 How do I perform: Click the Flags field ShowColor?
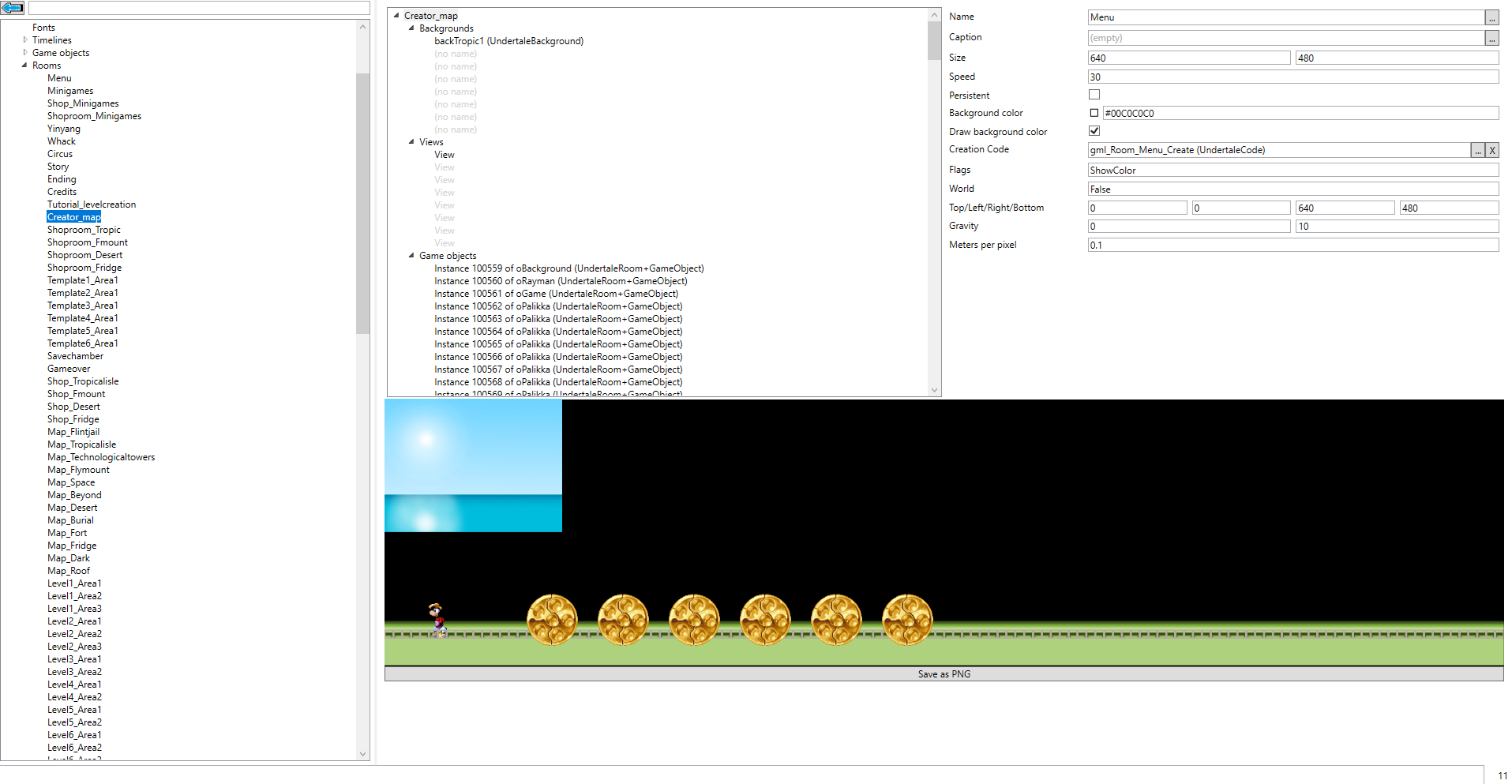coord(1293,171)
